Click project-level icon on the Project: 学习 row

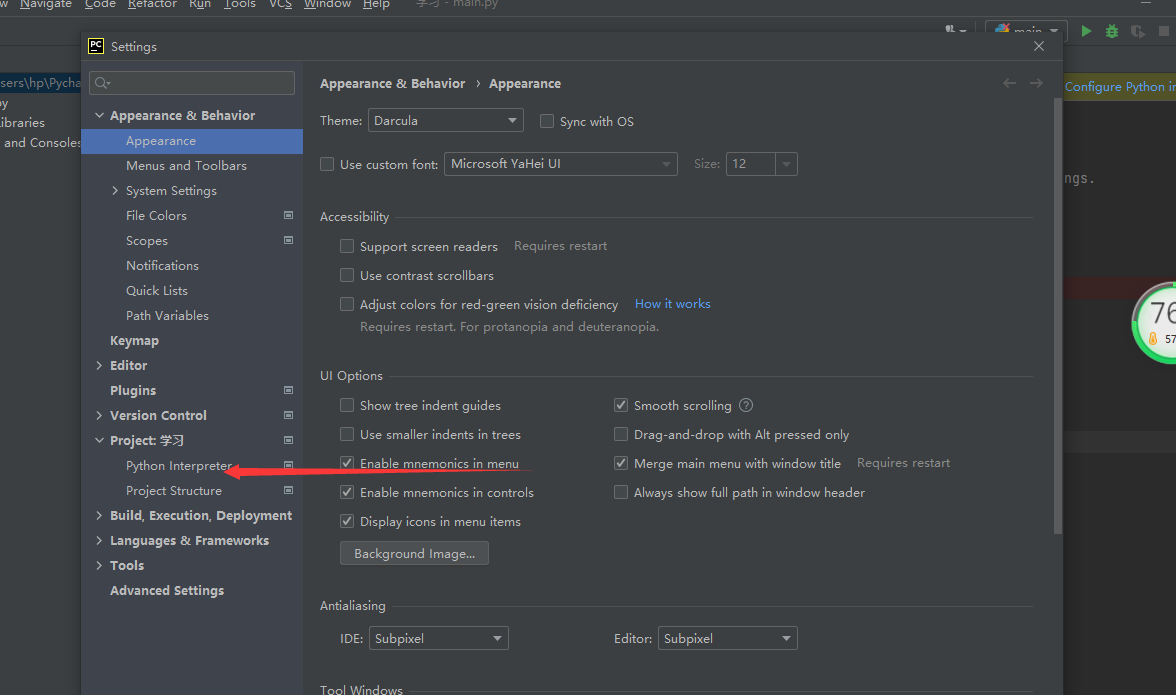click(x=288, y=440)
